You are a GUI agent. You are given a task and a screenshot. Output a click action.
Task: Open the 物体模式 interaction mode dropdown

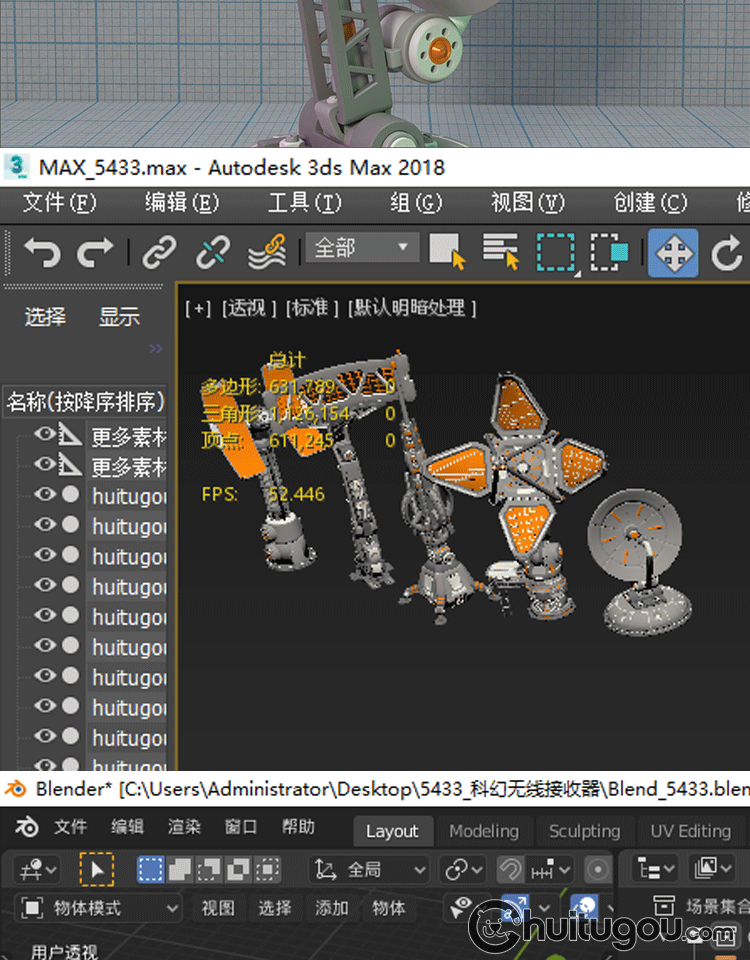point(98,907)
